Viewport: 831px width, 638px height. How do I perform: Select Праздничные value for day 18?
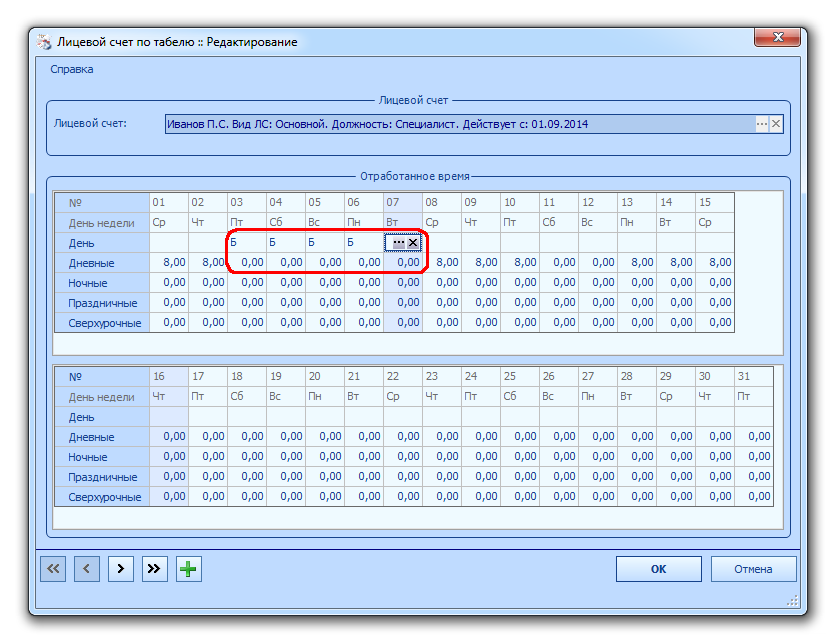tap(247, 477)
